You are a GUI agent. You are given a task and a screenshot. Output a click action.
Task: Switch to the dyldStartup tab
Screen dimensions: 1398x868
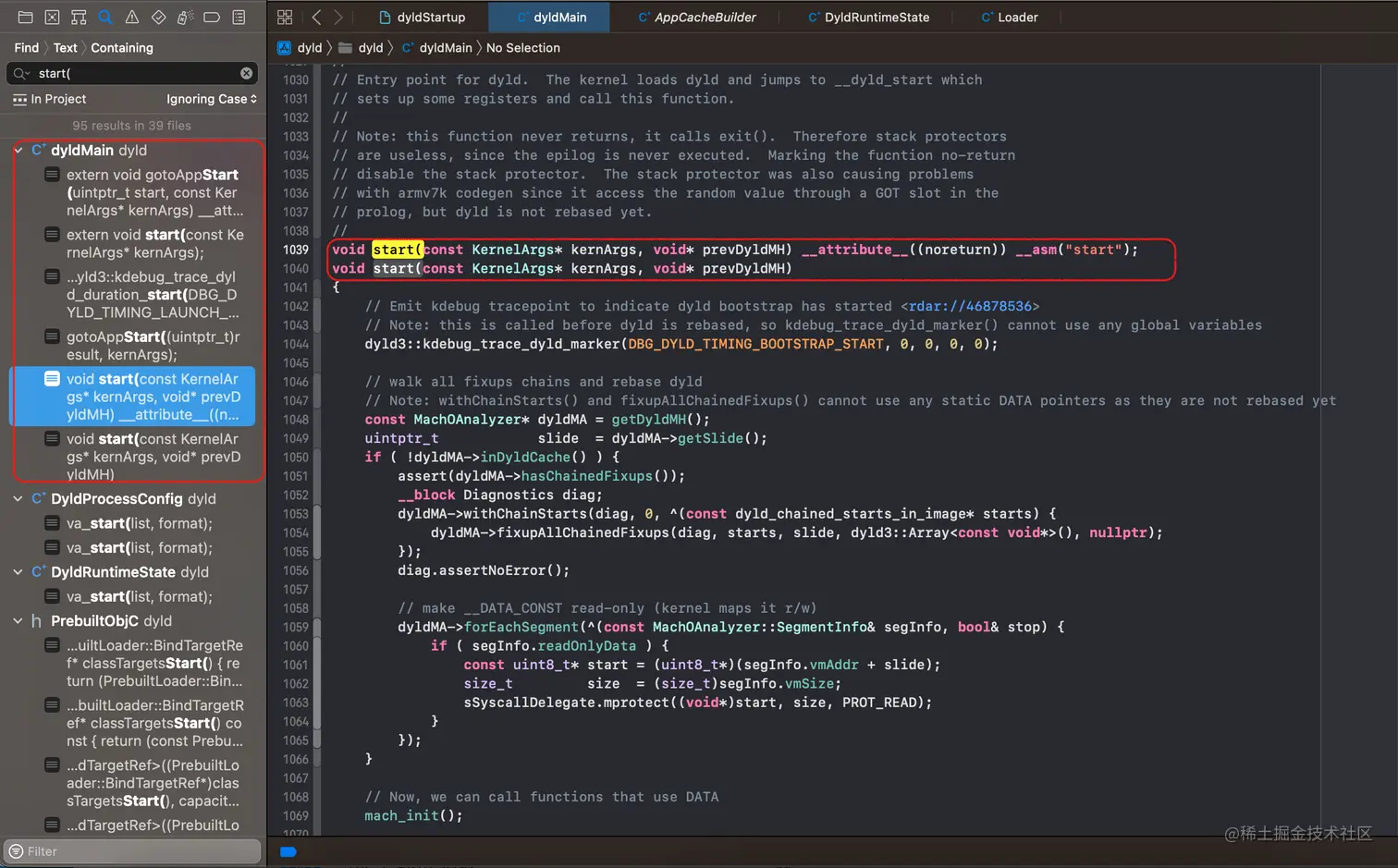pos(423,17)
